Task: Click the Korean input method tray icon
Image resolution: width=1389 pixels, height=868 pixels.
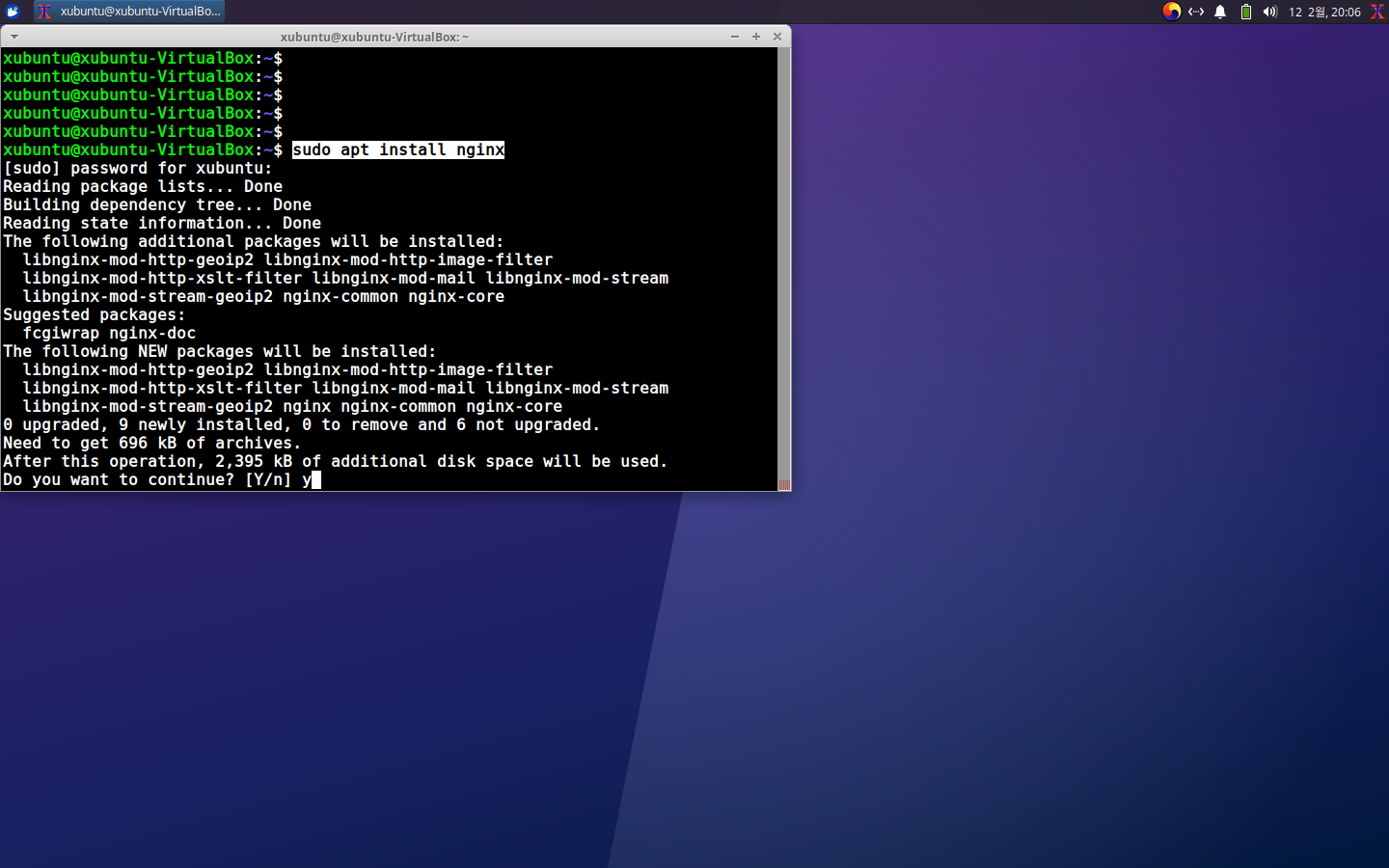Action: [x=1171, y=12]
